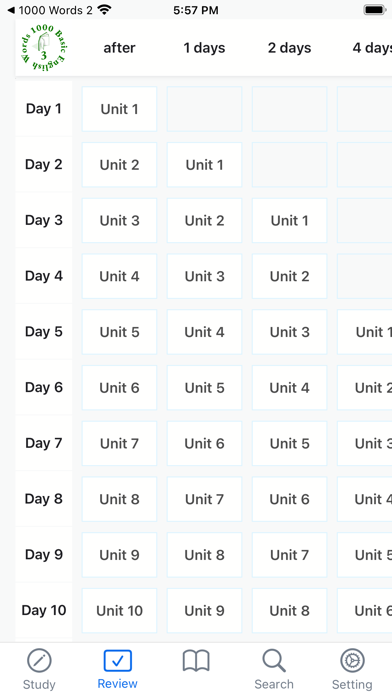Viewport: 392px width, 696px height.
Task: Tap the empty 1 days cell for Day 1
Action: [204, 109]
